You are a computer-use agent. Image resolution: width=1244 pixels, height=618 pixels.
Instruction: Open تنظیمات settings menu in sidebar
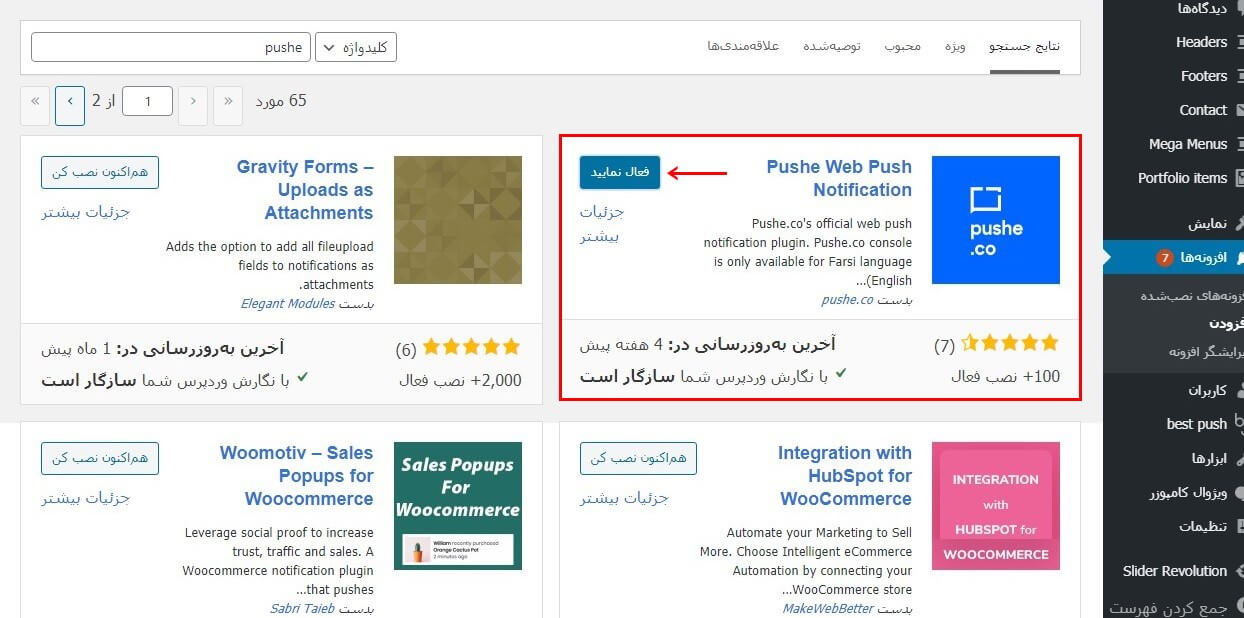coord(1203,526)
